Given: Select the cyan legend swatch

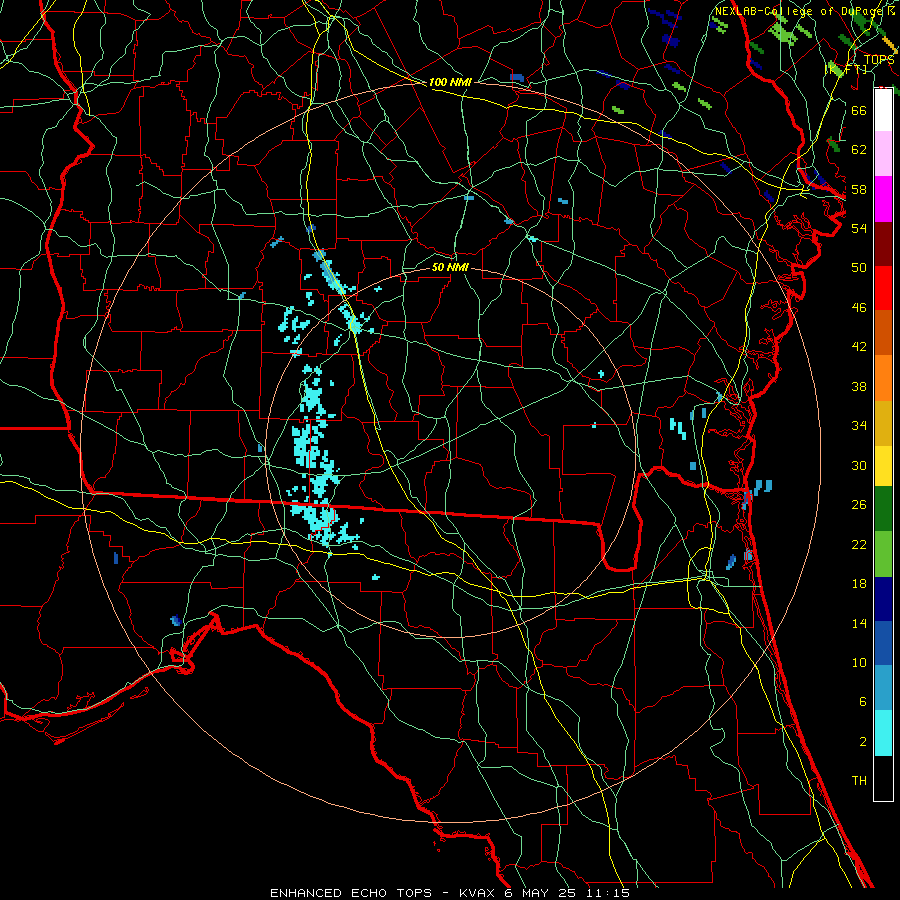Looking at the screenshot, I should [x=883, y=732].
